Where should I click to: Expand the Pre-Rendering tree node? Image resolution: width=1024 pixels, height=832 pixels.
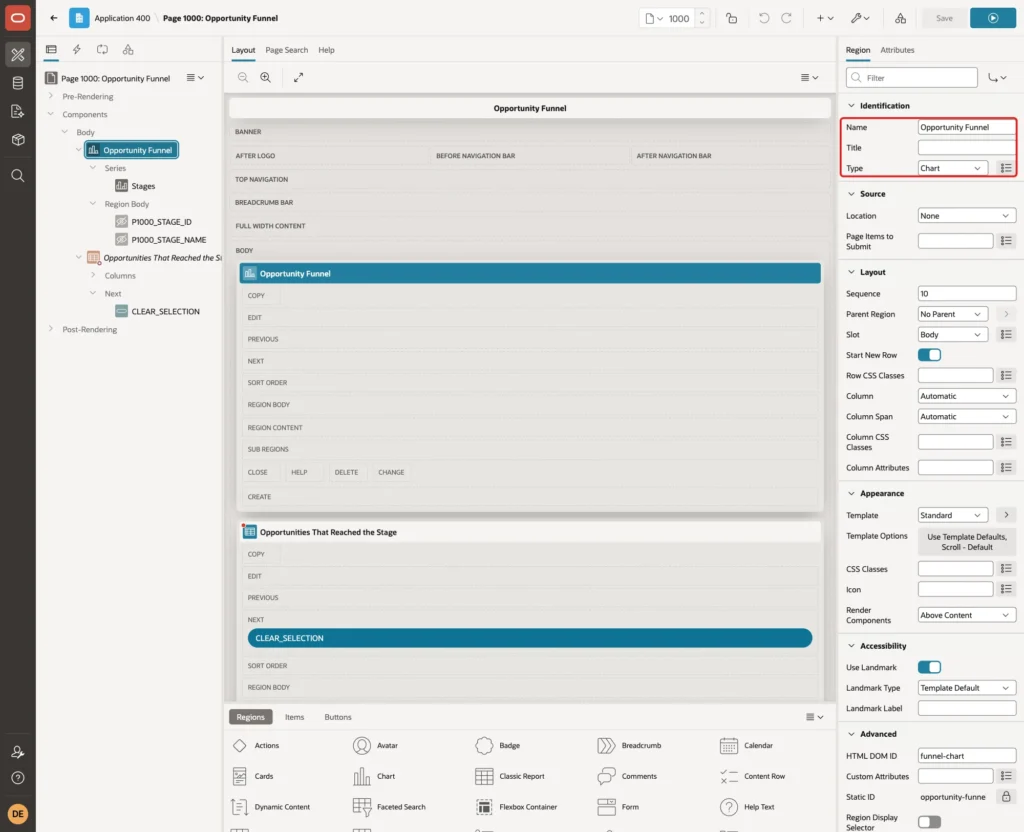click(x=51, y=97)
